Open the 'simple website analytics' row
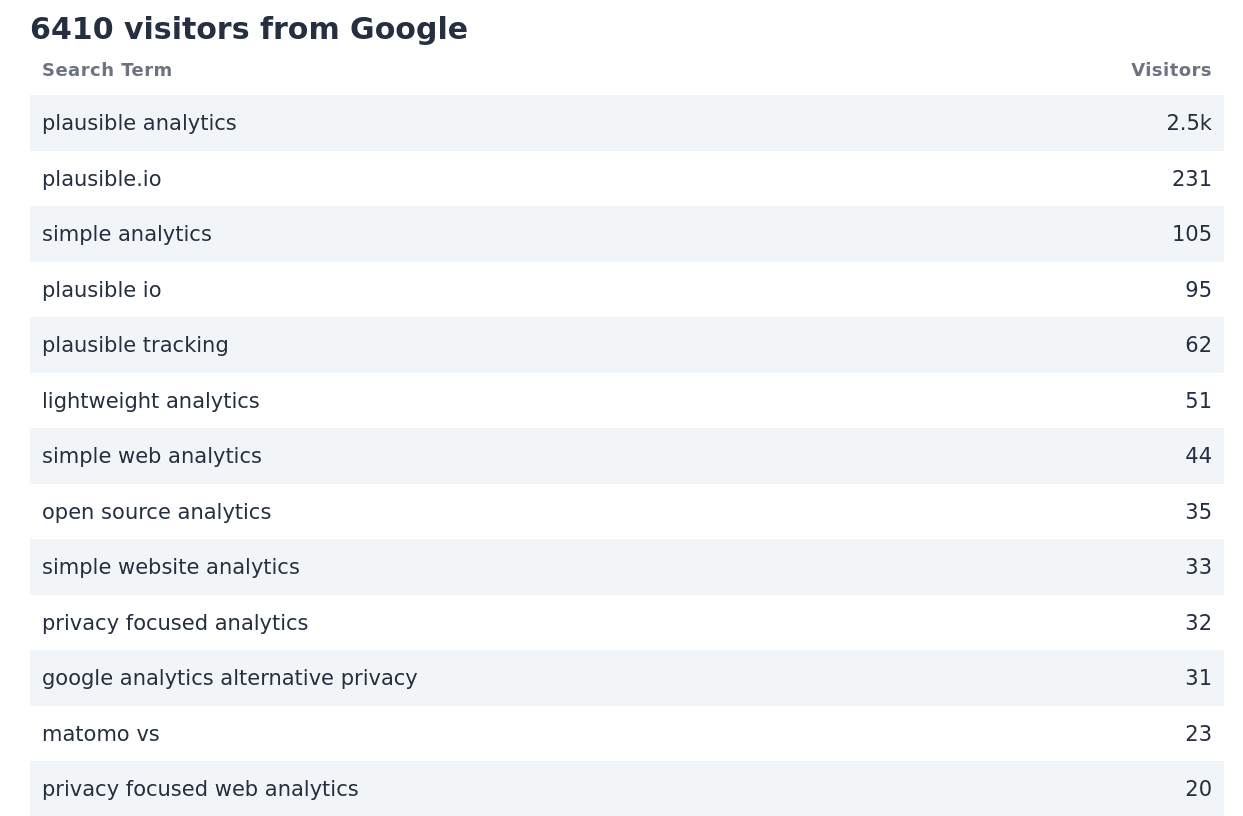Viewport: 1243px width, 816px height. (x=170, y=567)
